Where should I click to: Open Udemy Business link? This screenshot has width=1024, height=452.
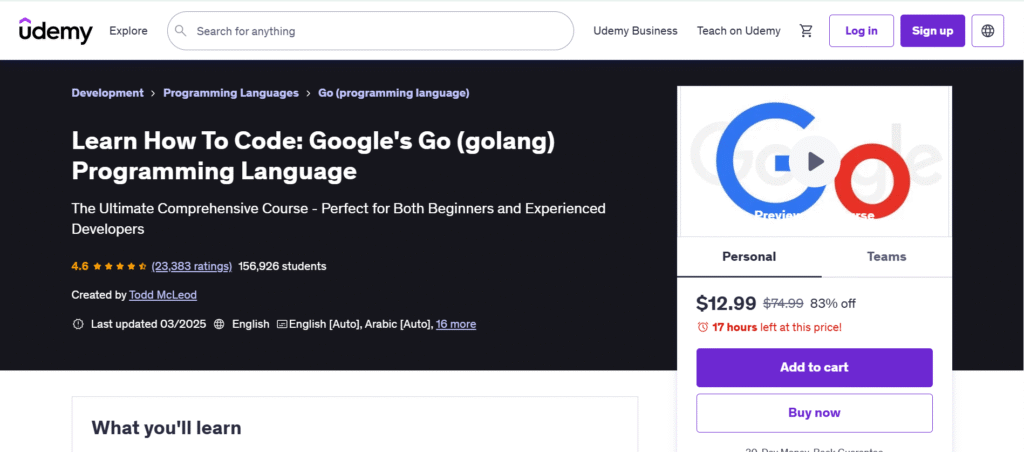coord(635,31)
